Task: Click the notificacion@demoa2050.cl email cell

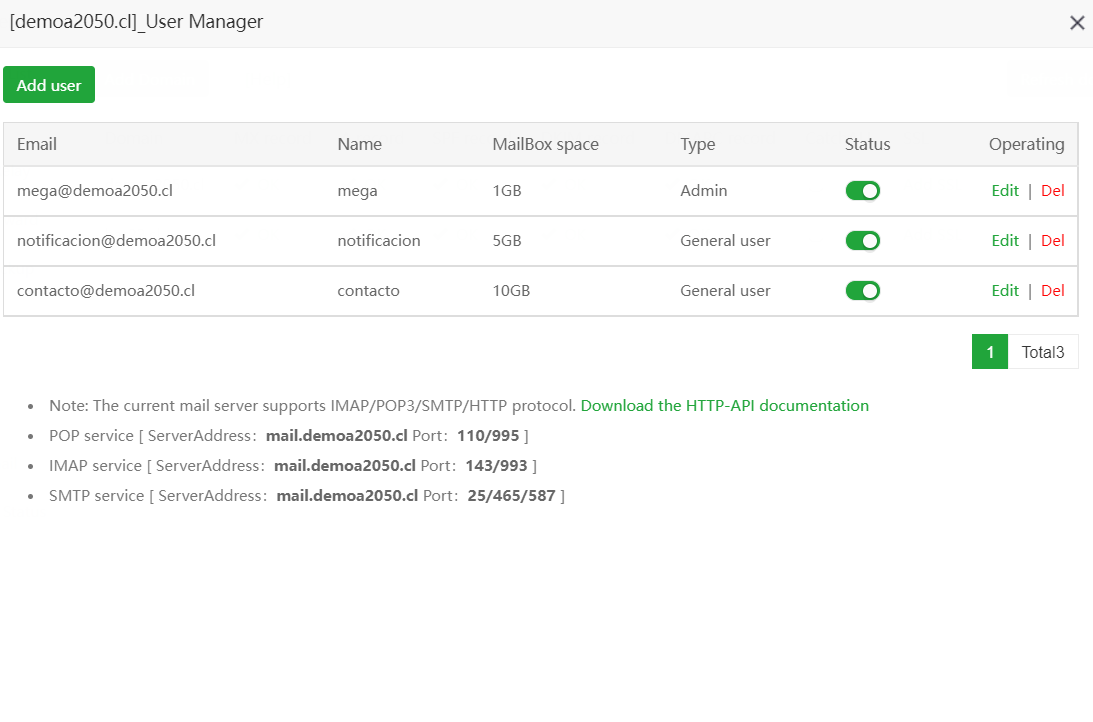Action: pyautogui.click(x=116, y=241)
